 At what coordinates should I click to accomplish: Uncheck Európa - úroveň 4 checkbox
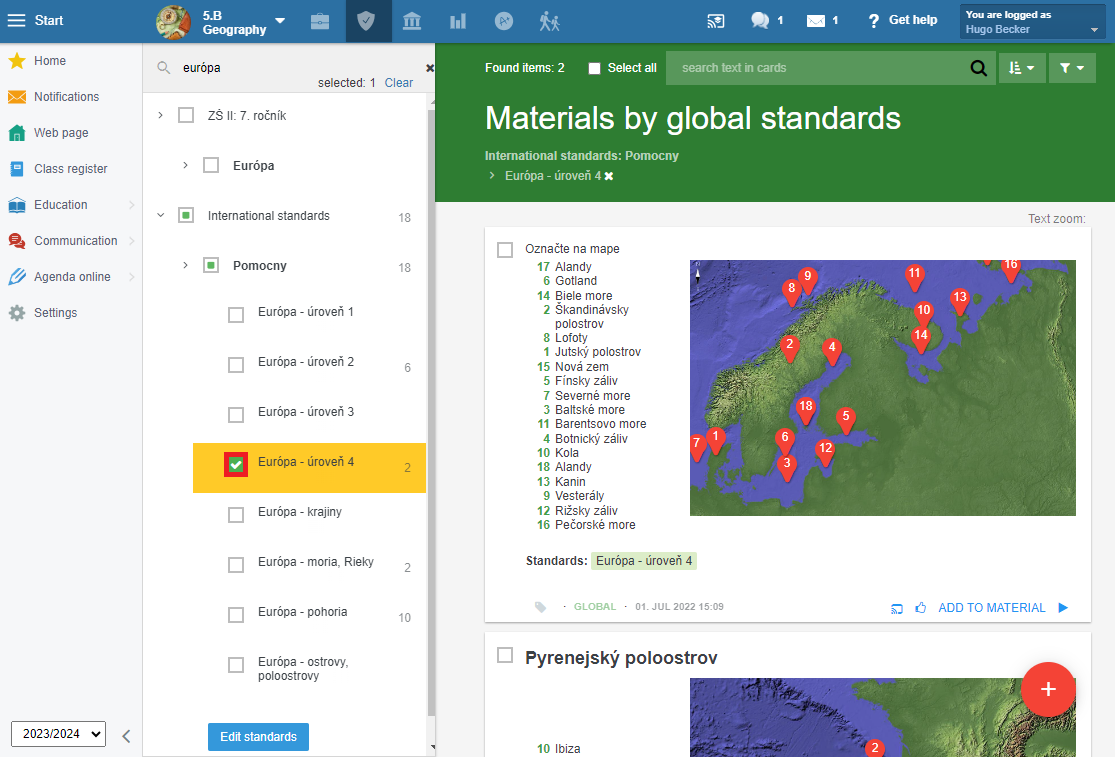pos(236,465)
